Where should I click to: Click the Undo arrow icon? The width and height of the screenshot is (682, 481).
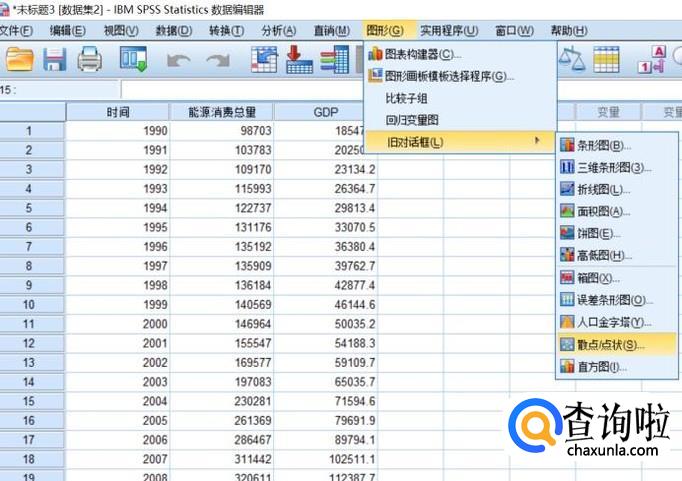point(178,60)
